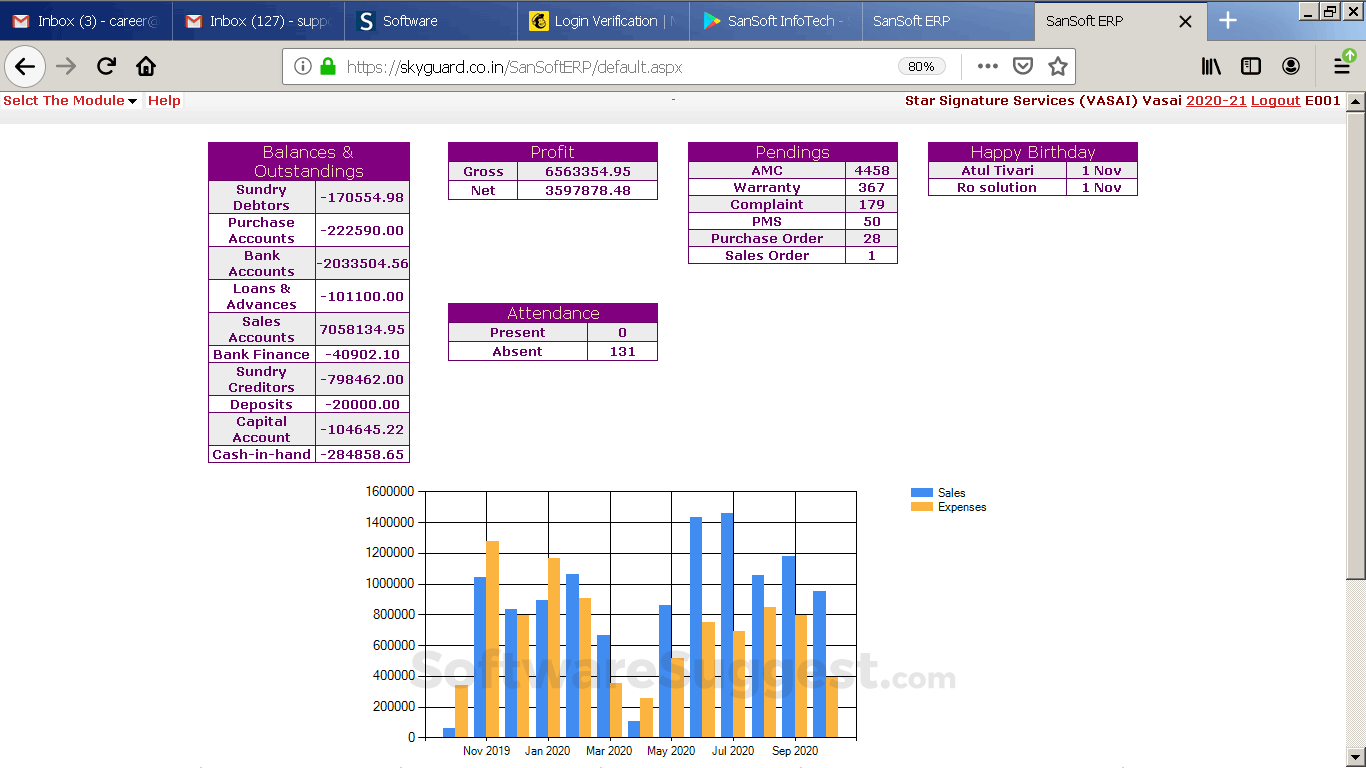This screenshot has width=1366, height=768.
Task: Show site information via the padlock icon
Action: [327, 67]
